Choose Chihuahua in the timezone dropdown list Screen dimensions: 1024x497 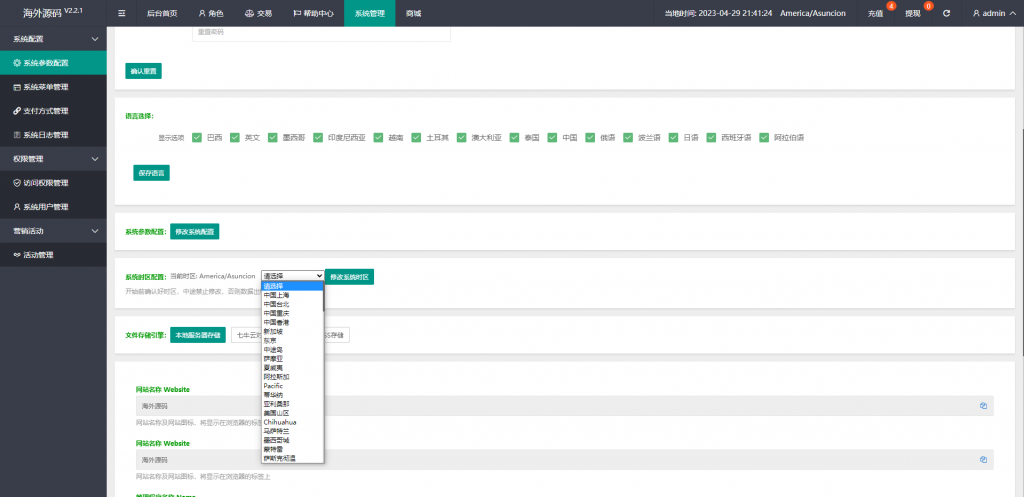pyautogui.click(x=280, y=422)
